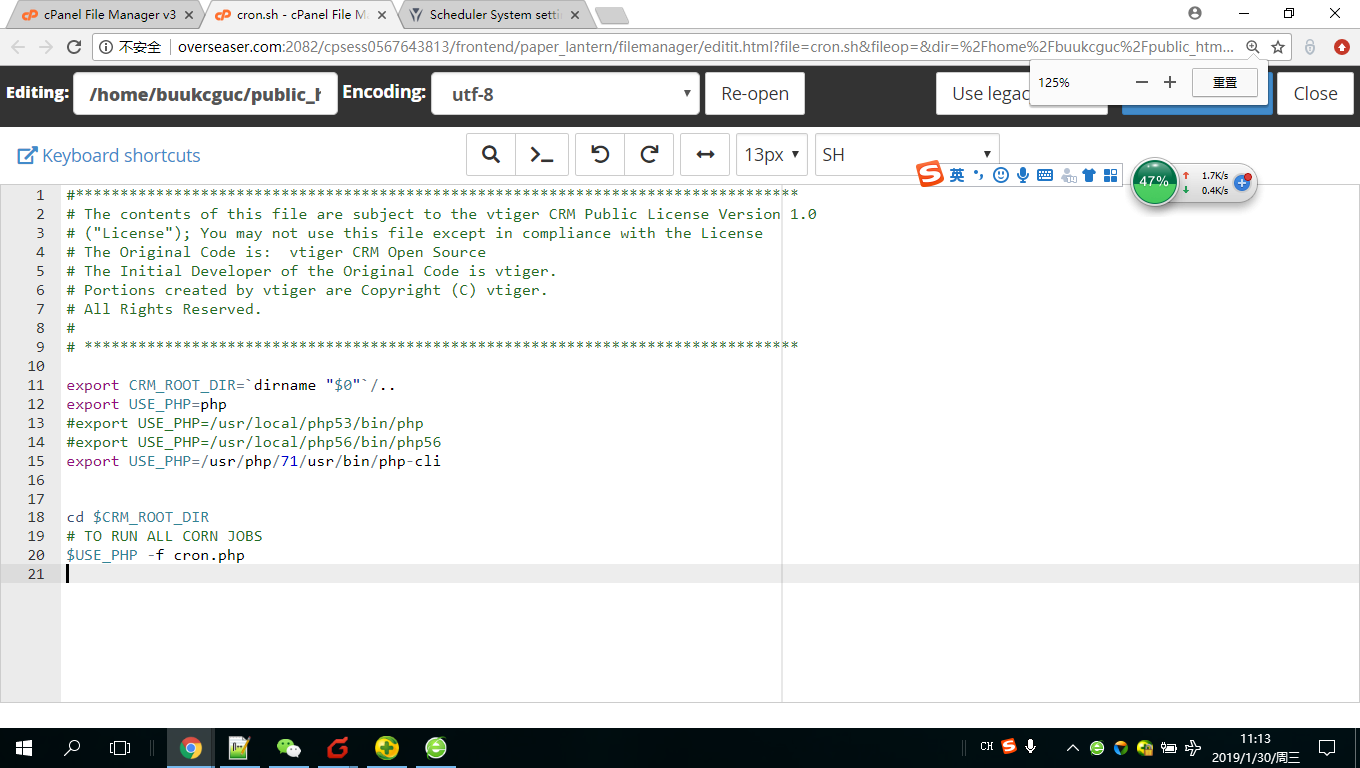Screen dimensions: 1360x768
Task: Open the 360 green plus app on taskbar
Action: pyautogui.click(x=387, y=747)
